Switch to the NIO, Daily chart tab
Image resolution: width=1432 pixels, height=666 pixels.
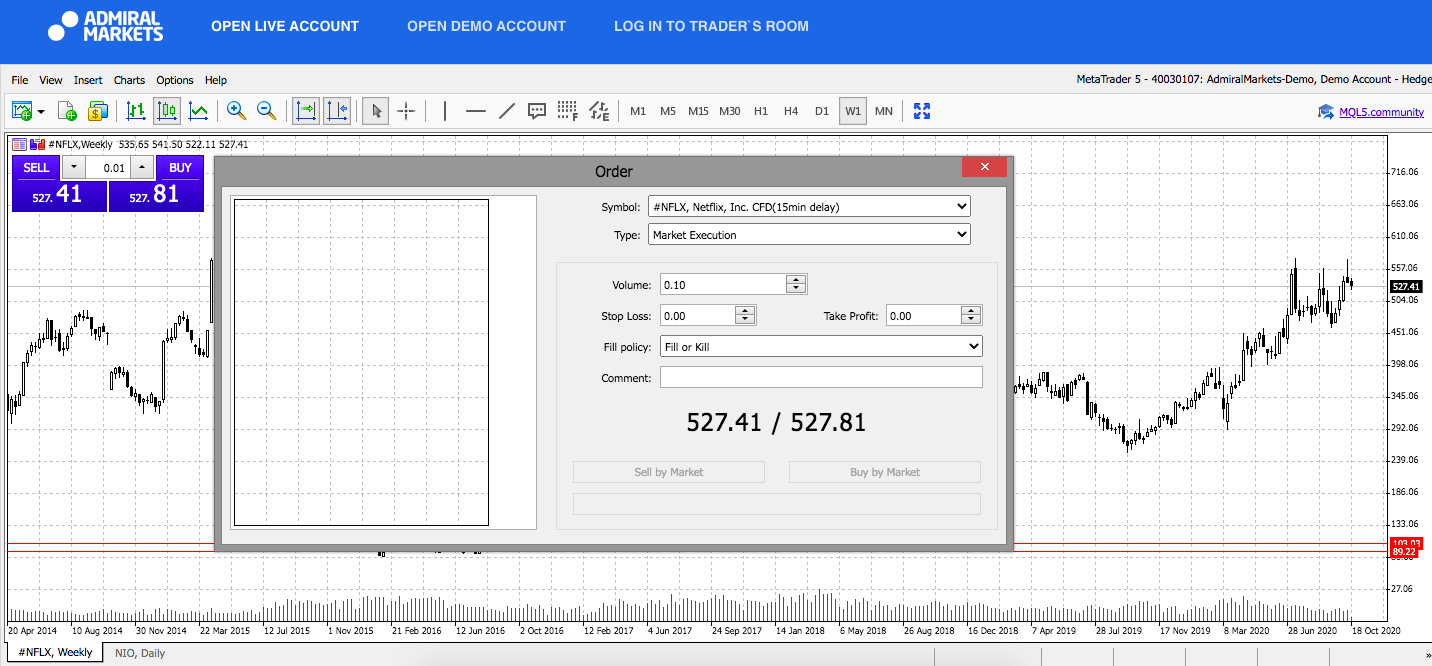pyautogui.click(x=138, y=653)
